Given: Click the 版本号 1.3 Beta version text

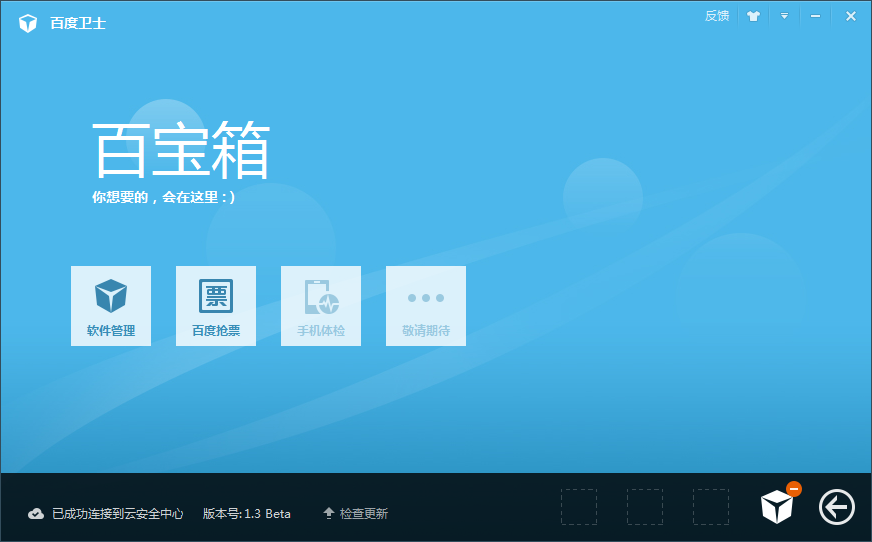Looking at the screenshot, I should tap(247, 514).
